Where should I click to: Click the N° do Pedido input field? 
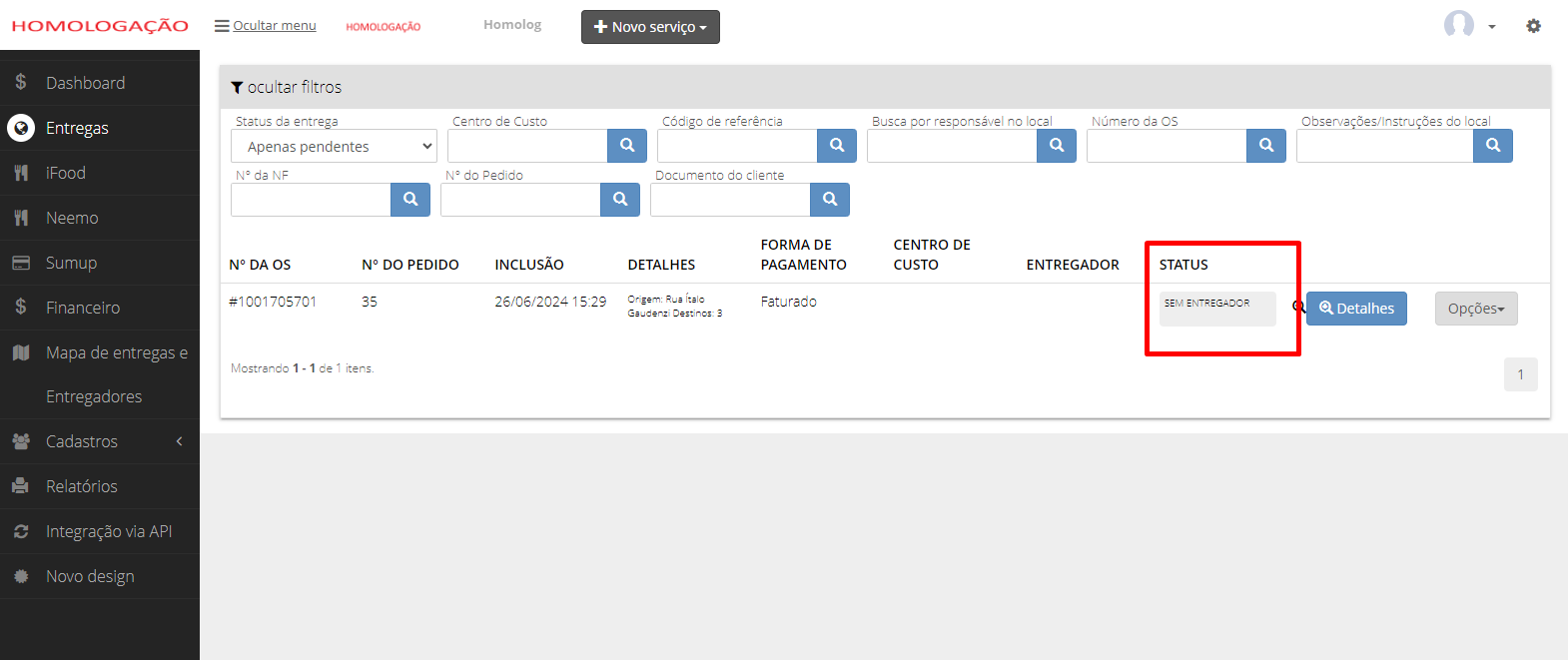click(x=520, y=200)
